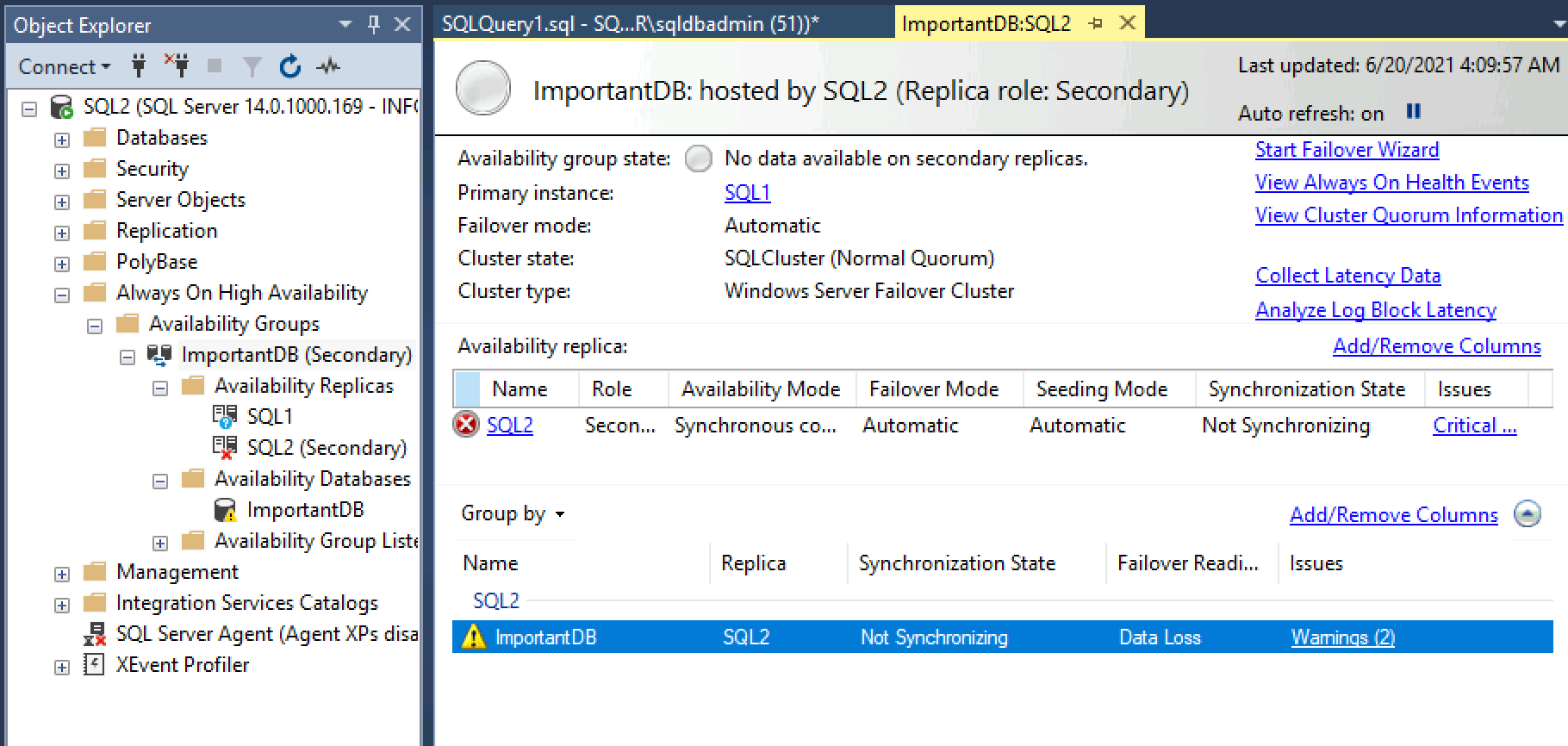Click the Stop square icon in Object Explorer toolbar
Image resolution: width=1568 pixels, height=746 pixels.
coord(215,65)
